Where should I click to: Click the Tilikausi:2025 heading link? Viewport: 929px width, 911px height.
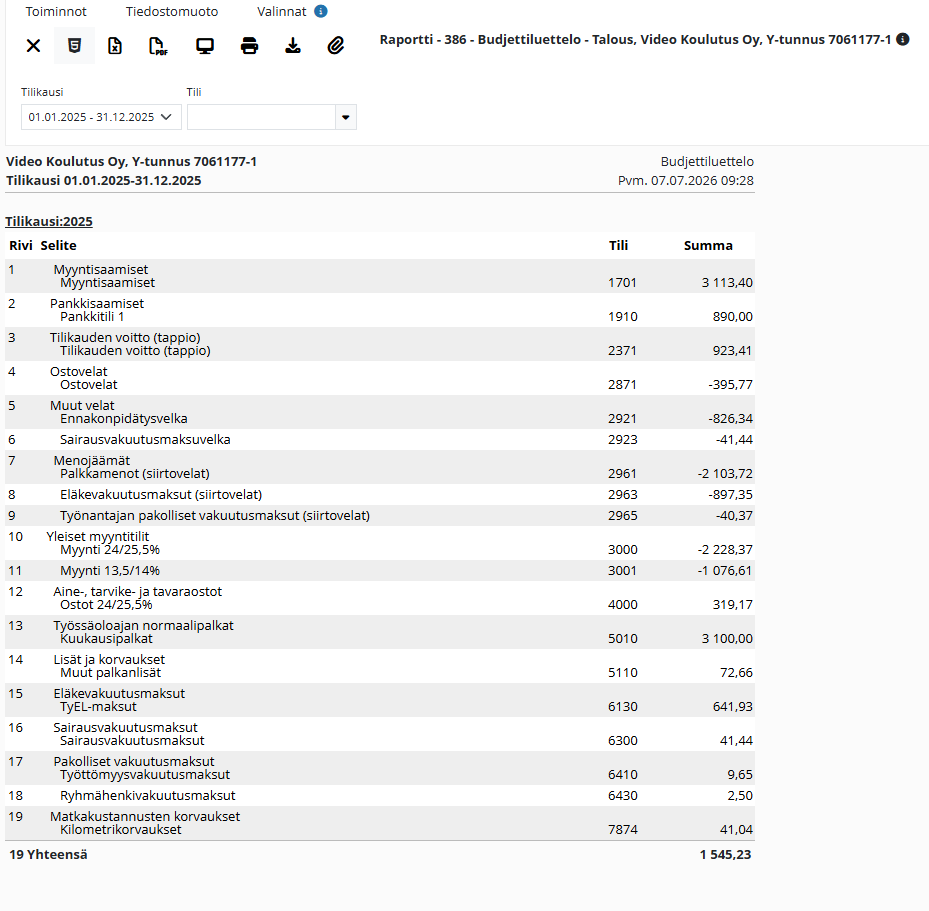tap(49, 222)
